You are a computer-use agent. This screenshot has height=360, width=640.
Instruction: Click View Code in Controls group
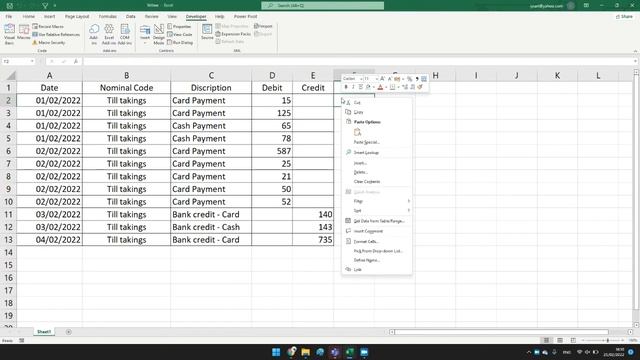pos(180,35)
